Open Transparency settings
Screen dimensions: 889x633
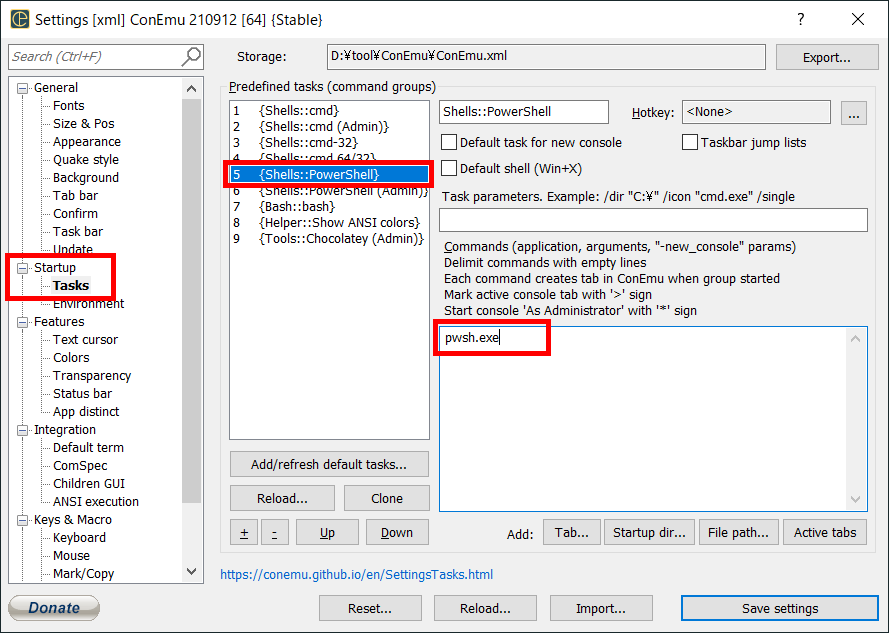coord(92,376)
